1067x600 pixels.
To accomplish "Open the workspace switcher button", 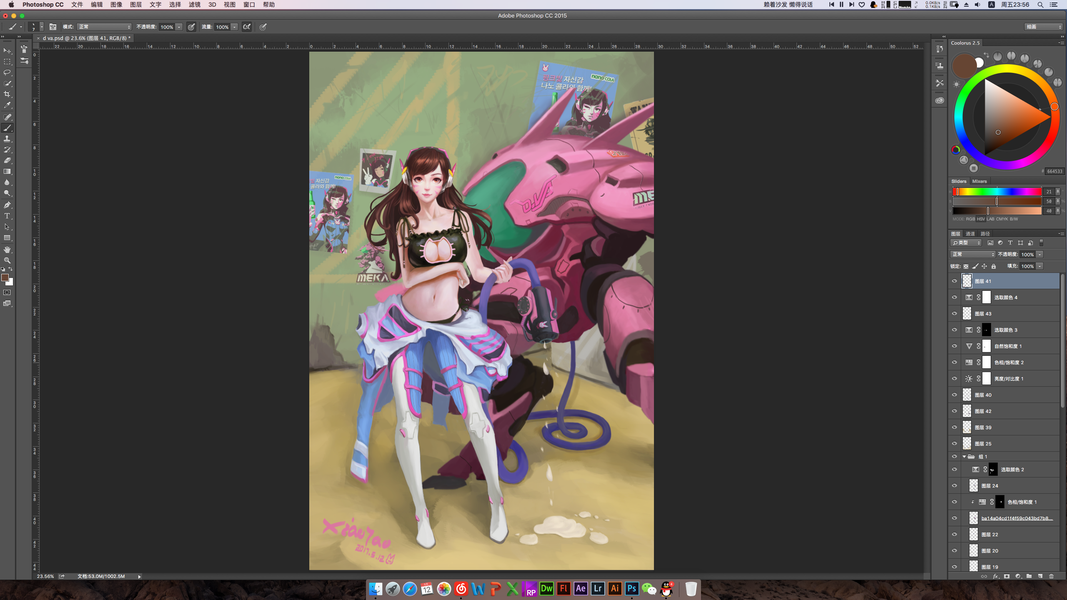I will [x=1043, y=27].
